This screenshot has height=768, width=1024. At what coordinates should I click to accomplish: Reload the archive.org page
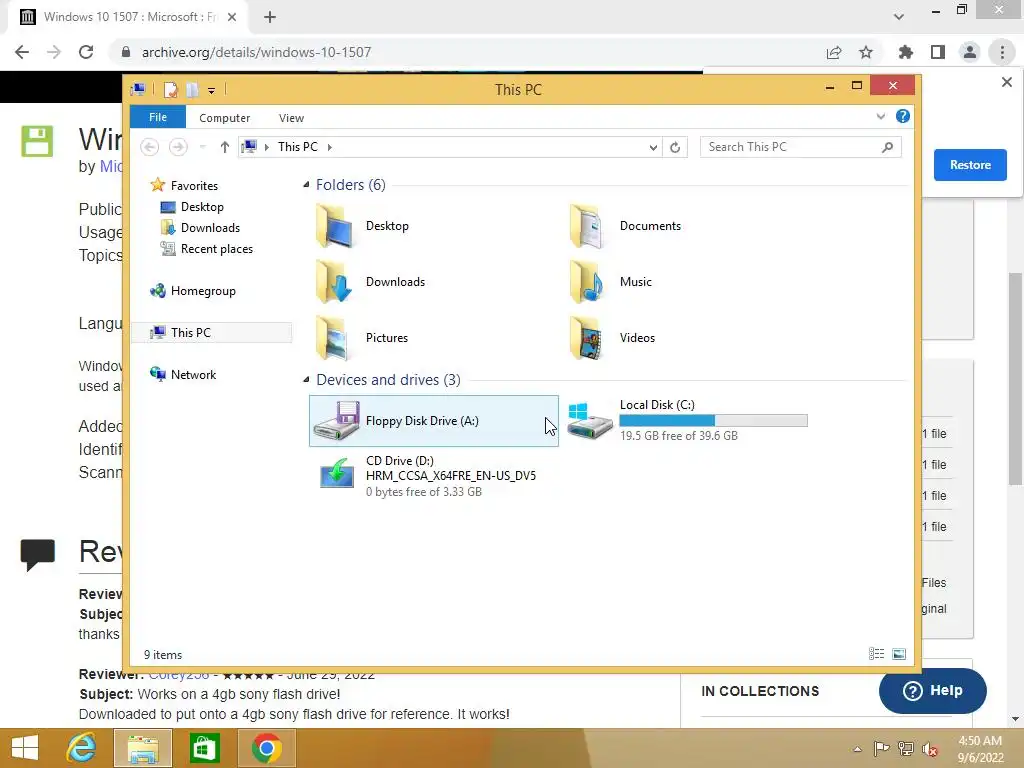86,52
